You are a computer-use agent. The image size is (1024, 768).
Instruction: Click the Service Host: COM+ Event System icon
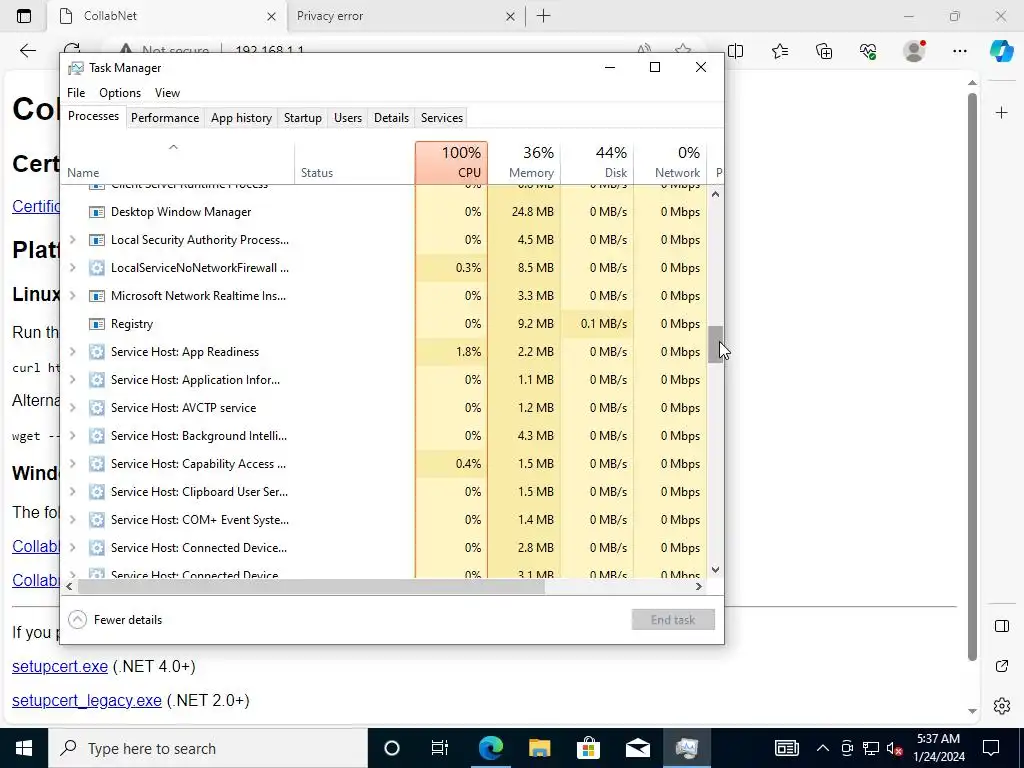(x=97, y=520)
